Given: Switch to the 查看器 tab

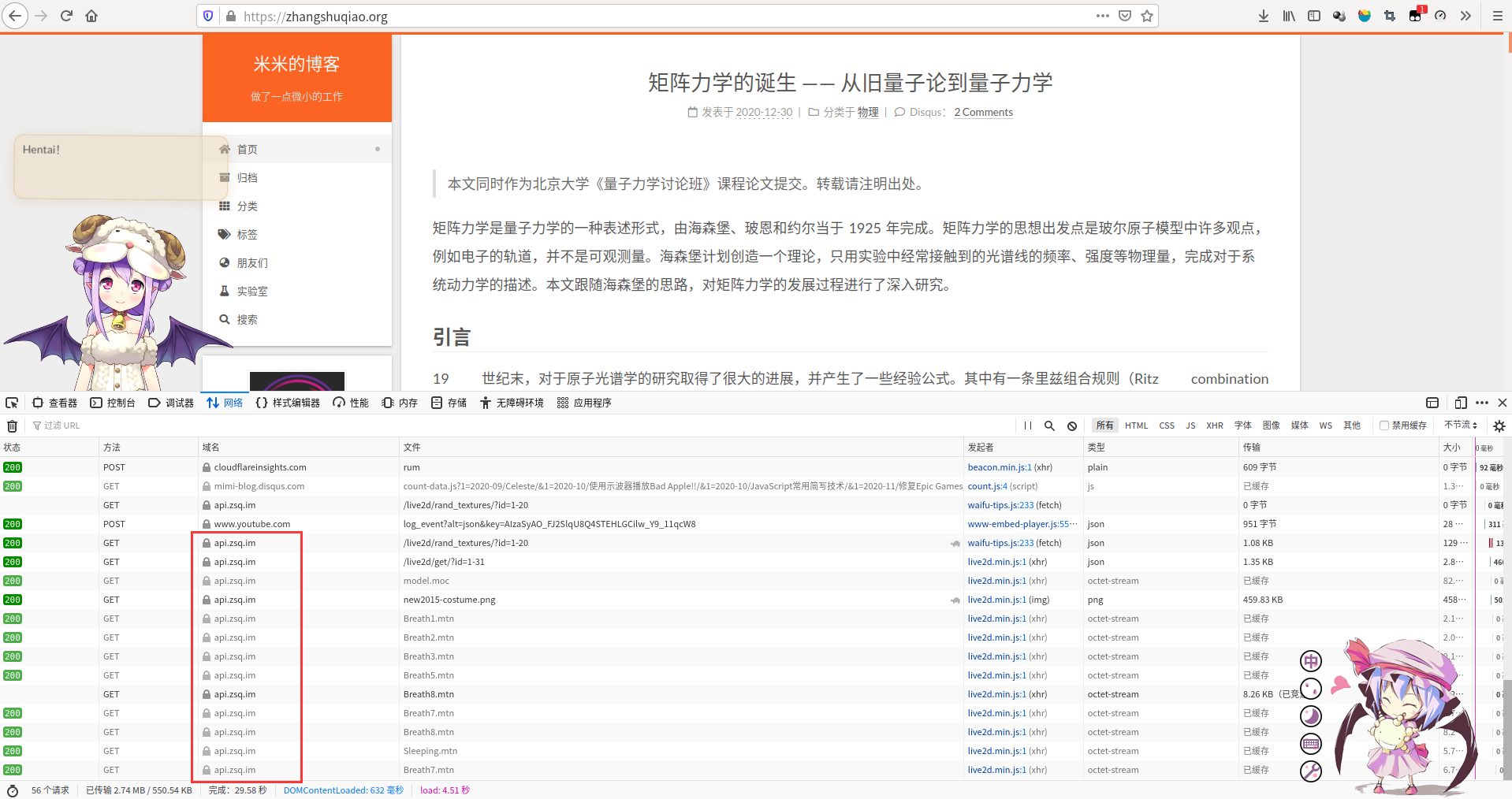Looking at the screenshot, I should click(x=54, y=403).
